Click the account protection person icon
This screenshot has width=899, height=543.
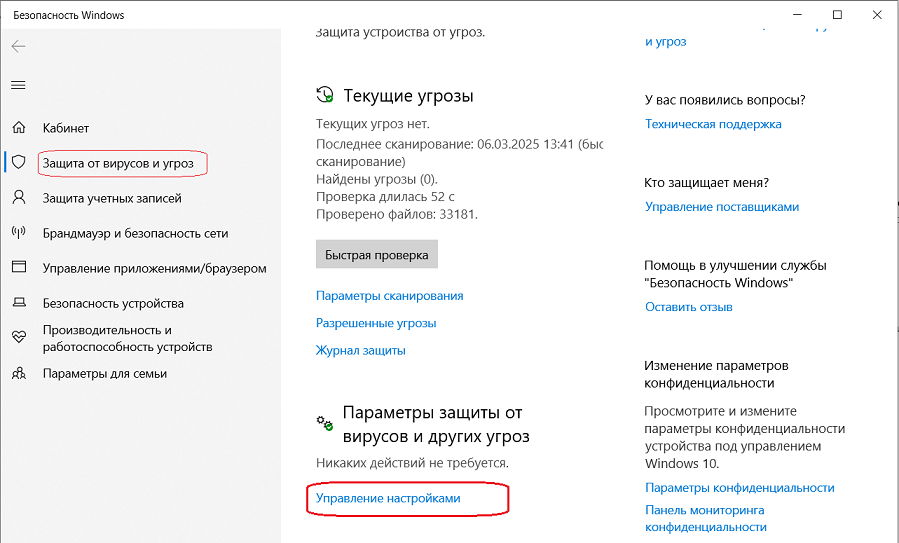(x=18, y=198)
